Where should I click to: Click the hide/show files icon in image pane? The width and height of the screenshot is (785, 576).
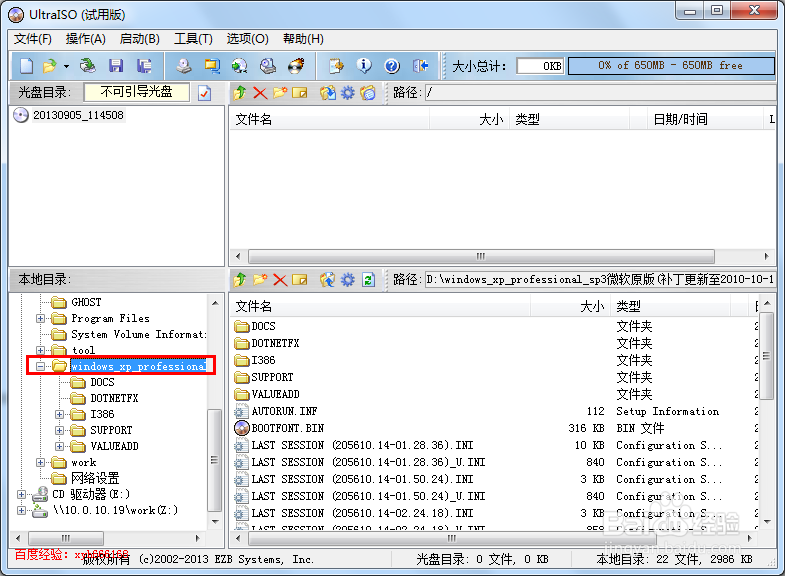click(x=367, y=93)
